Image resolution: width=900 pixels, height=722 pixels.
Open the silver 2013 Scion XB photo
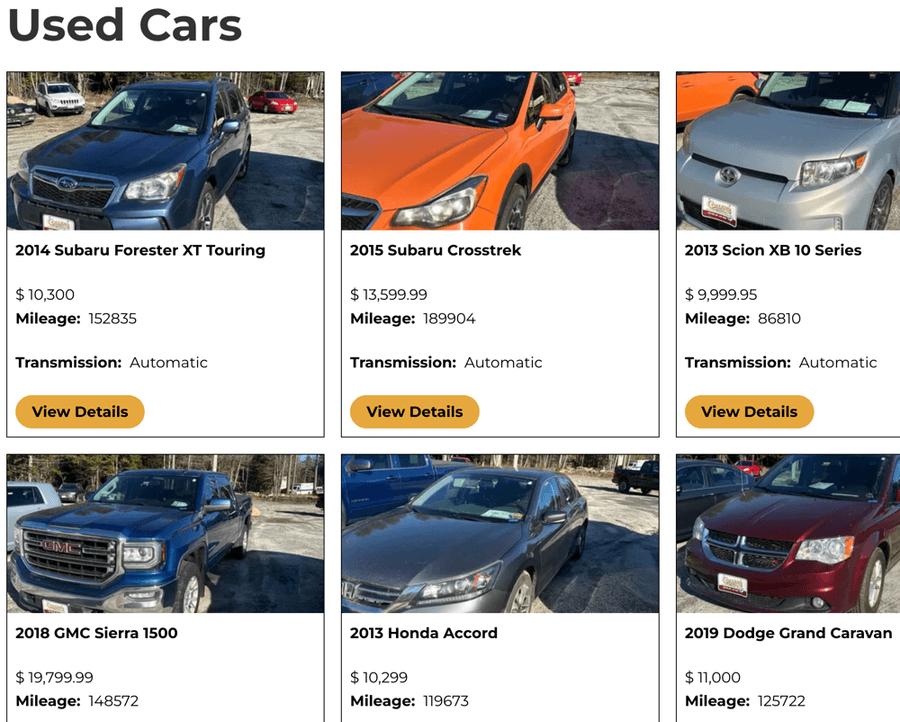tap(788, 151)
